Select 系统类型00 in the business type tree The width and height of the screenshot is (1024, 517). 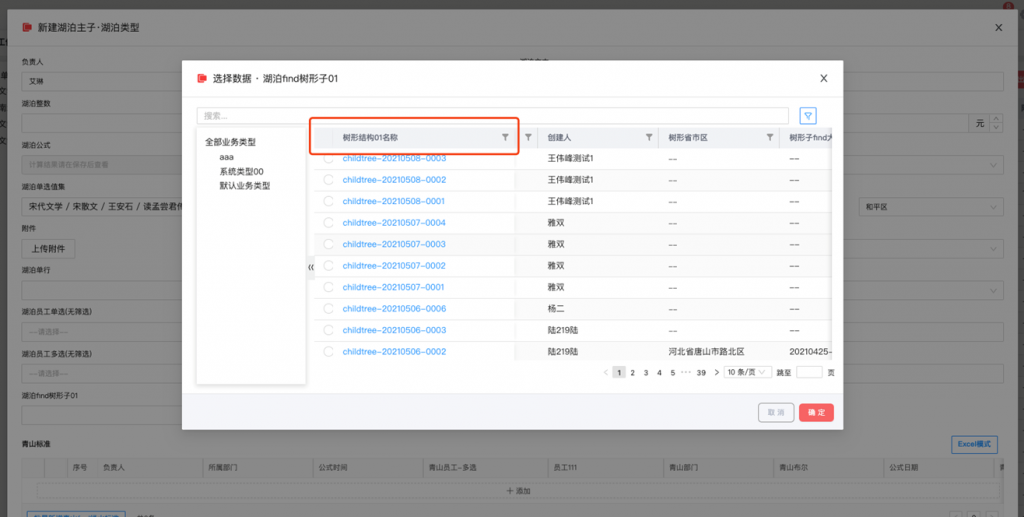click(241, 171)
